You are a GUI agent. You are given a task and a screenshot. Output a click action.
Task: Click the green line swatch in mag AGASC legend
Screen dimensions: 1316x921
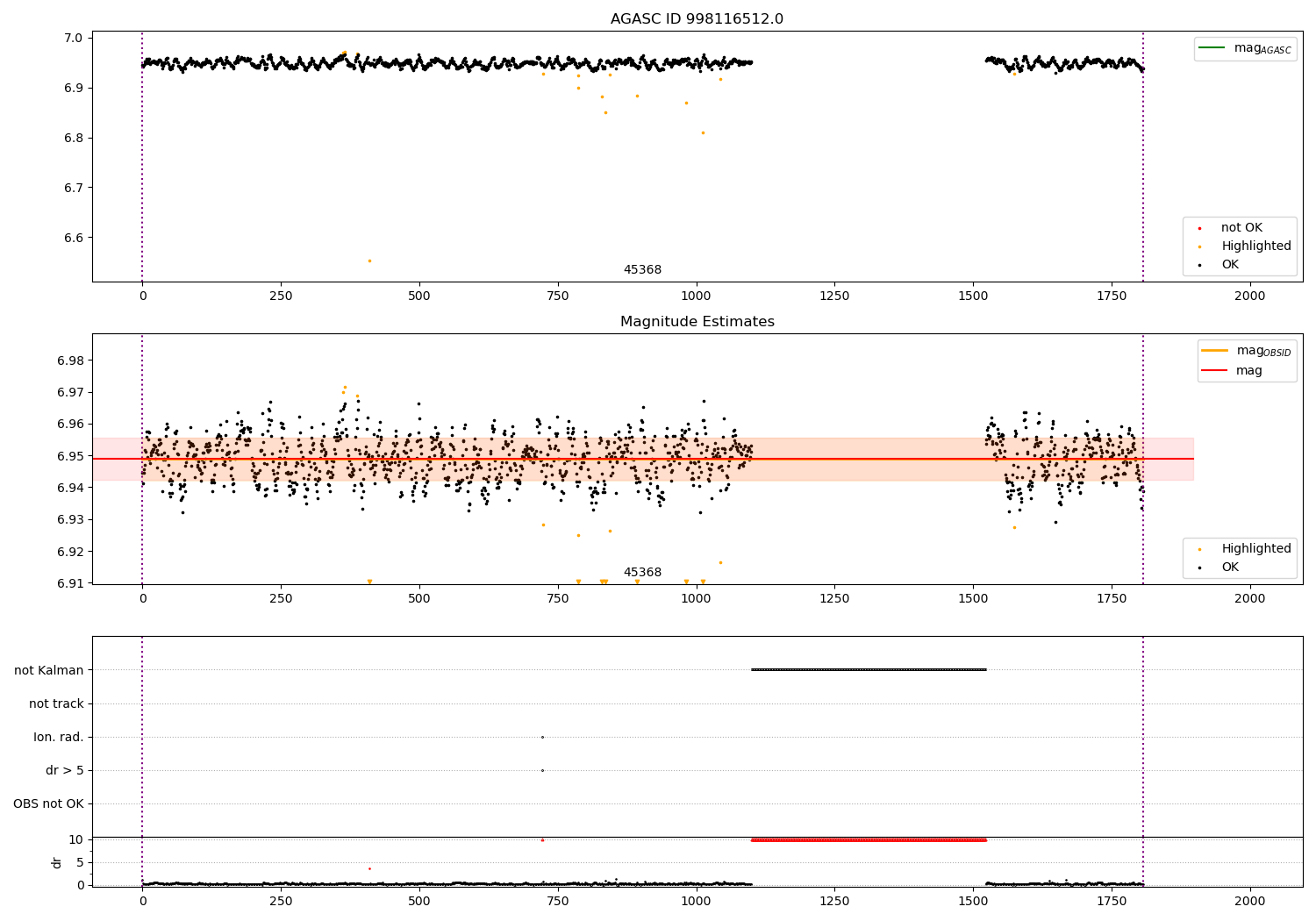[1212, 48]
